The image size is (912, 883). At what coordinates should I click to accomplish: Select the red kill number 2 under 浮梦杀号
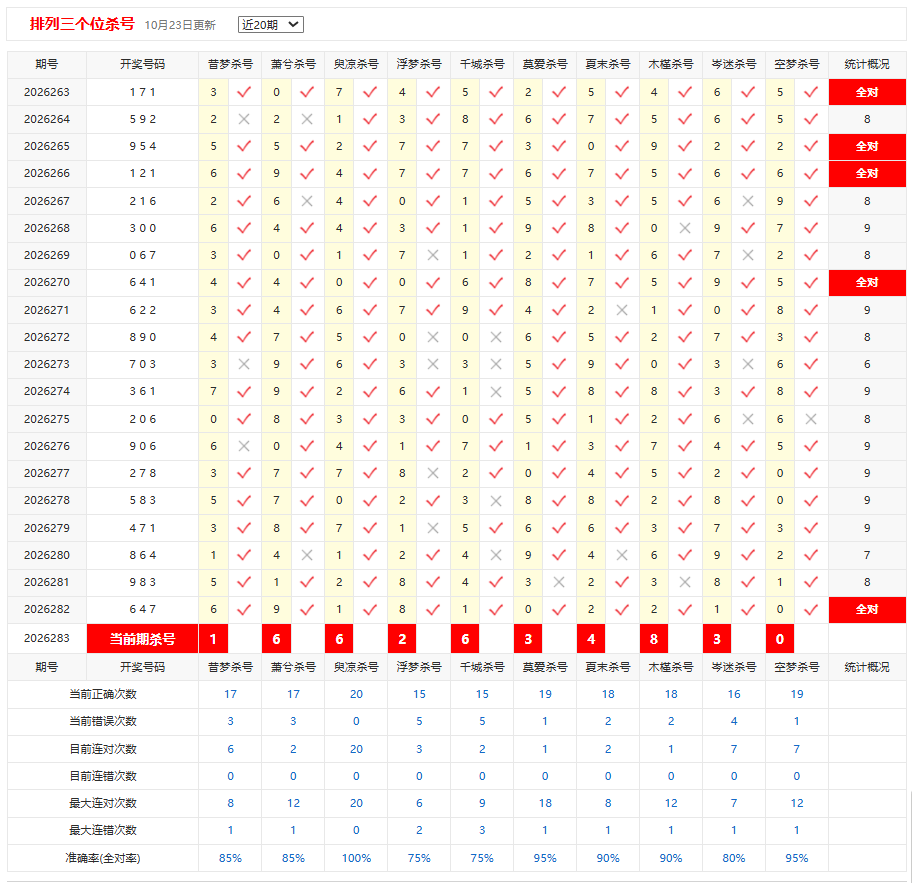[402, 639]
